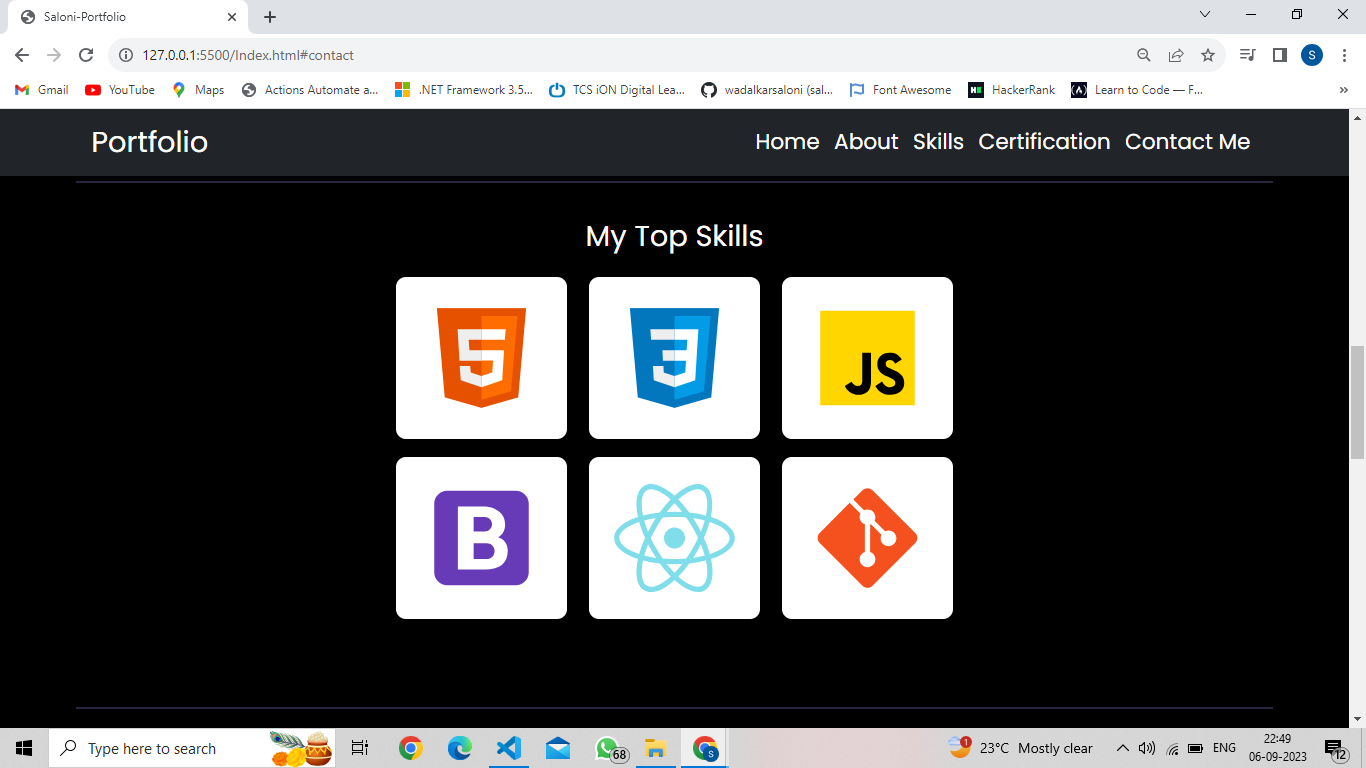Open the HackerRank bookmark
This screenshot has height=768, width=1366.
click(1012, 89)
